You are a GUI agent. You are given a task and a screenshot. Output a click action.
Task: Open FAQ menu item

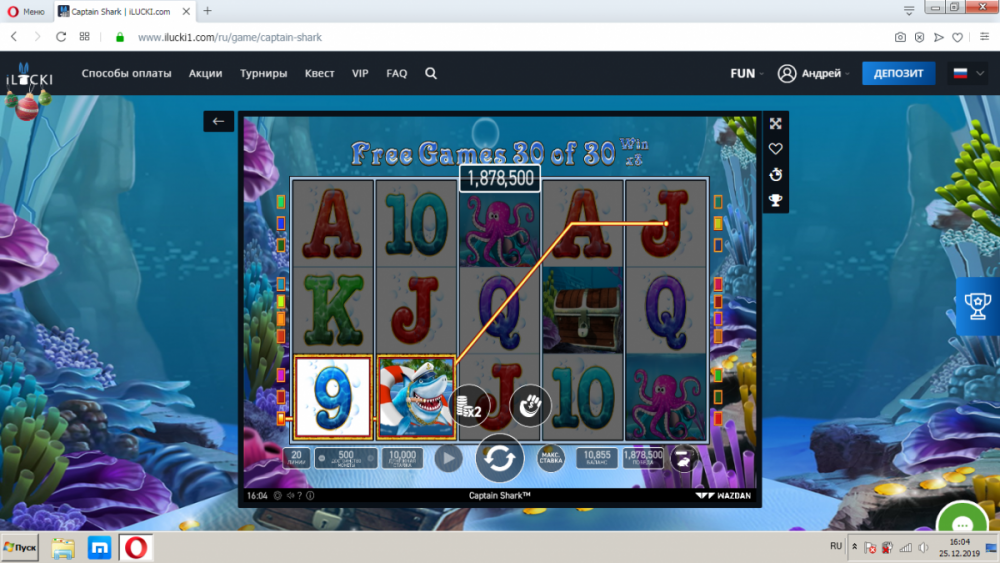397,73
